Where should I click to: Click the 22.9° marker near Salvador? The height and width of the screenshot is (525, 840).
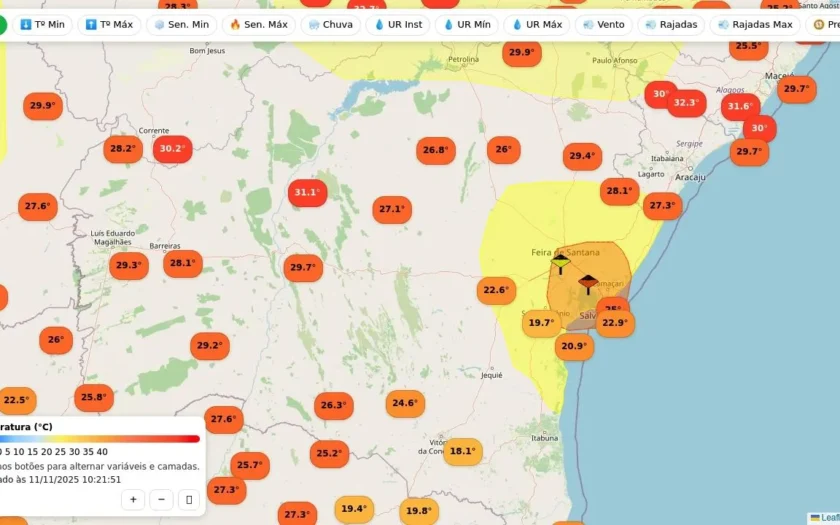[615, 323]
